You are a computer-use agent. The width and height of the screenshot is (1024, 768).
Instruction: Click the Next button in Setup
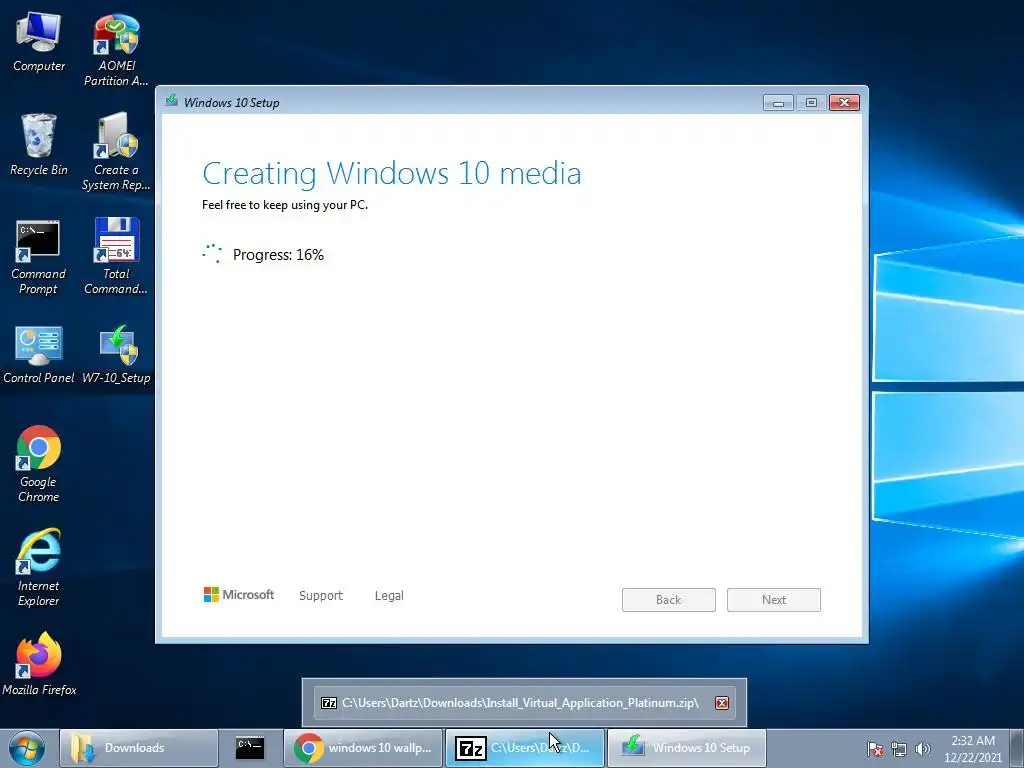(774, 600)
